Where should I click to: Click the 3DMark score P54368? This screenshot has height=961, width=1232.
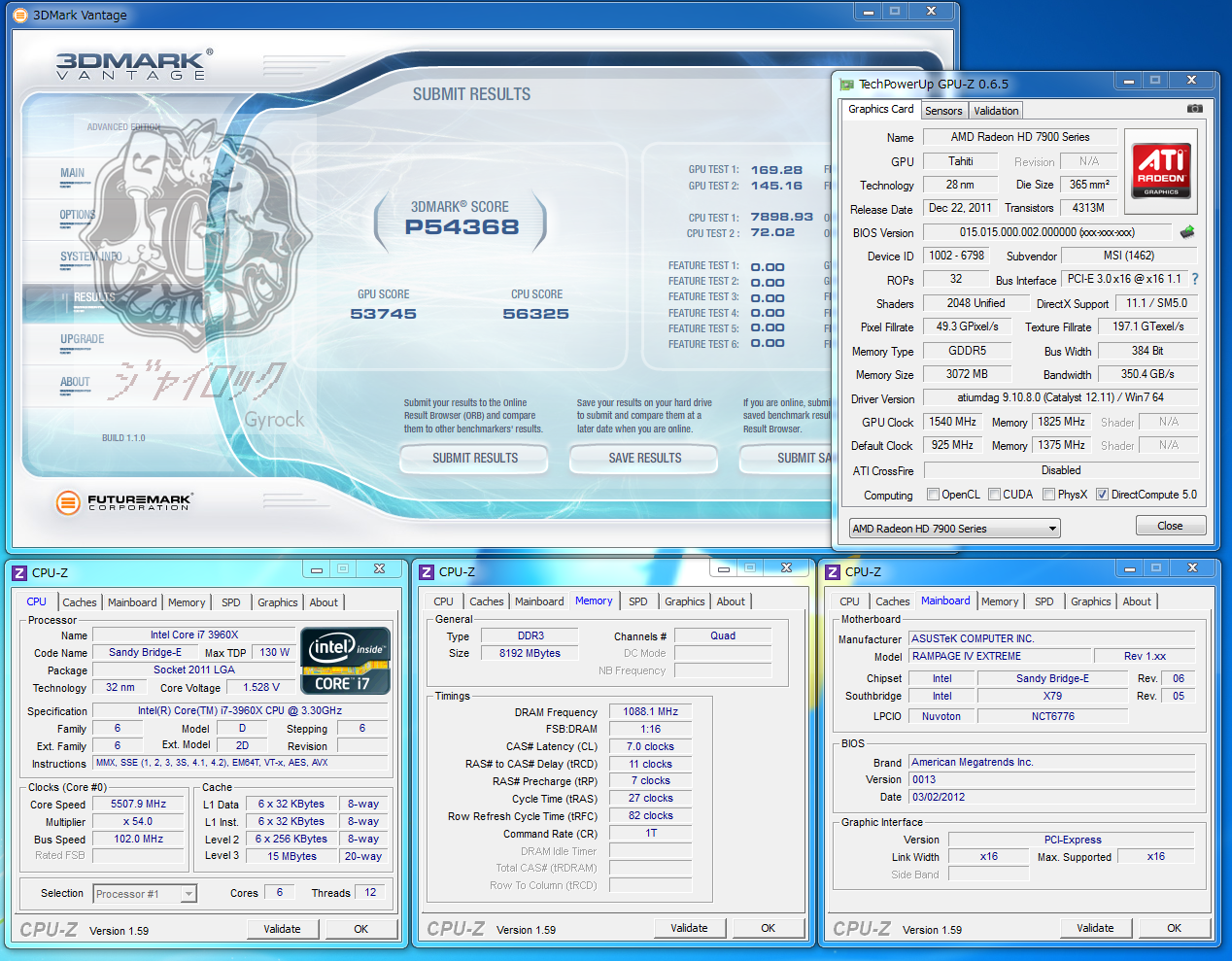point(462,227)
